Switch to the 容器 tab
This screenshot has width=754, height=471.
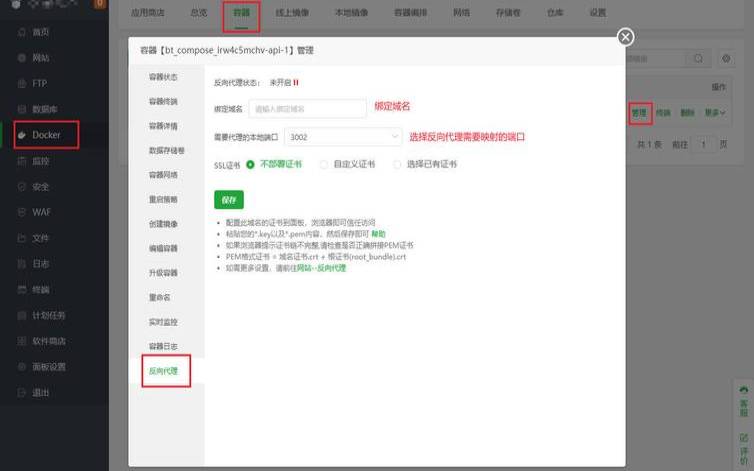pos(241,13)
